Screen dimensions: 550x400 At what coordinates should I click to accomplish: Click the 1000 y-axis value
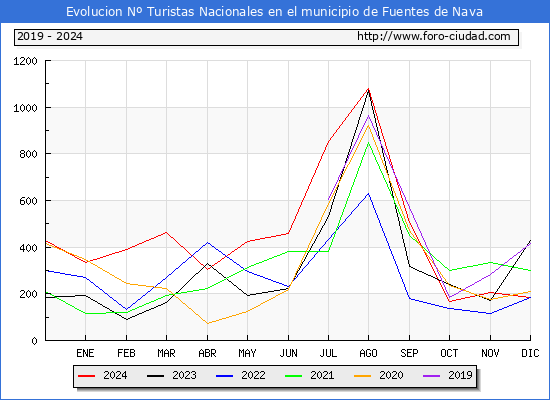pos(25,108)
